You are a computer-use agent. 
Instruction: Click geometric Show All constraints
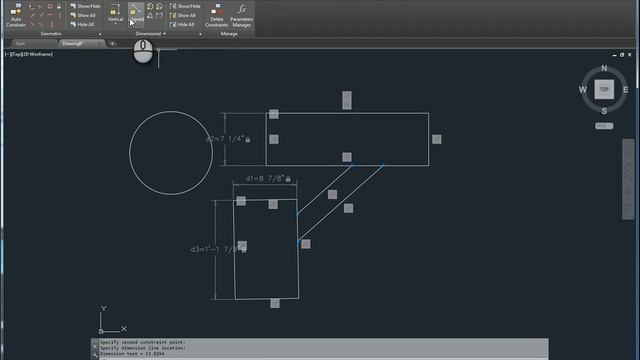pos(83,16)
